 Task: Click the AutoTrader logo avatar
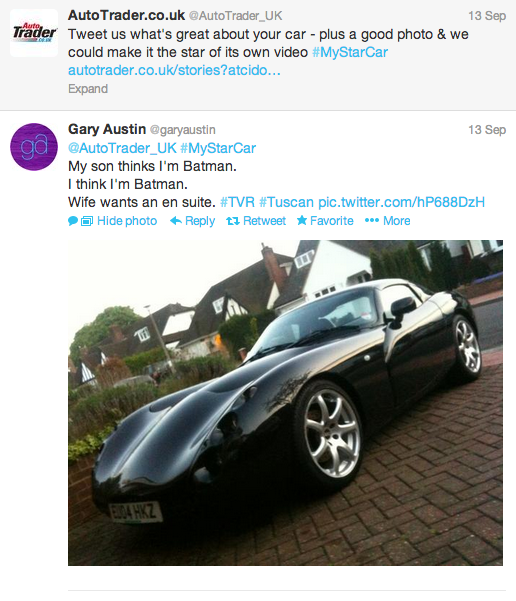[34, 33]
